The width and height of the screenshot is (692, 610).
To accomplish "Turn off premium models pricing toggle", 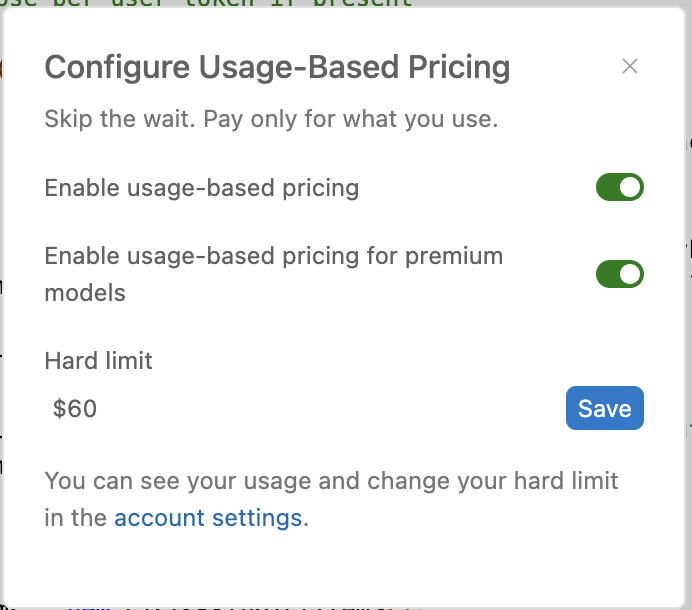I will tap(619, 274).
